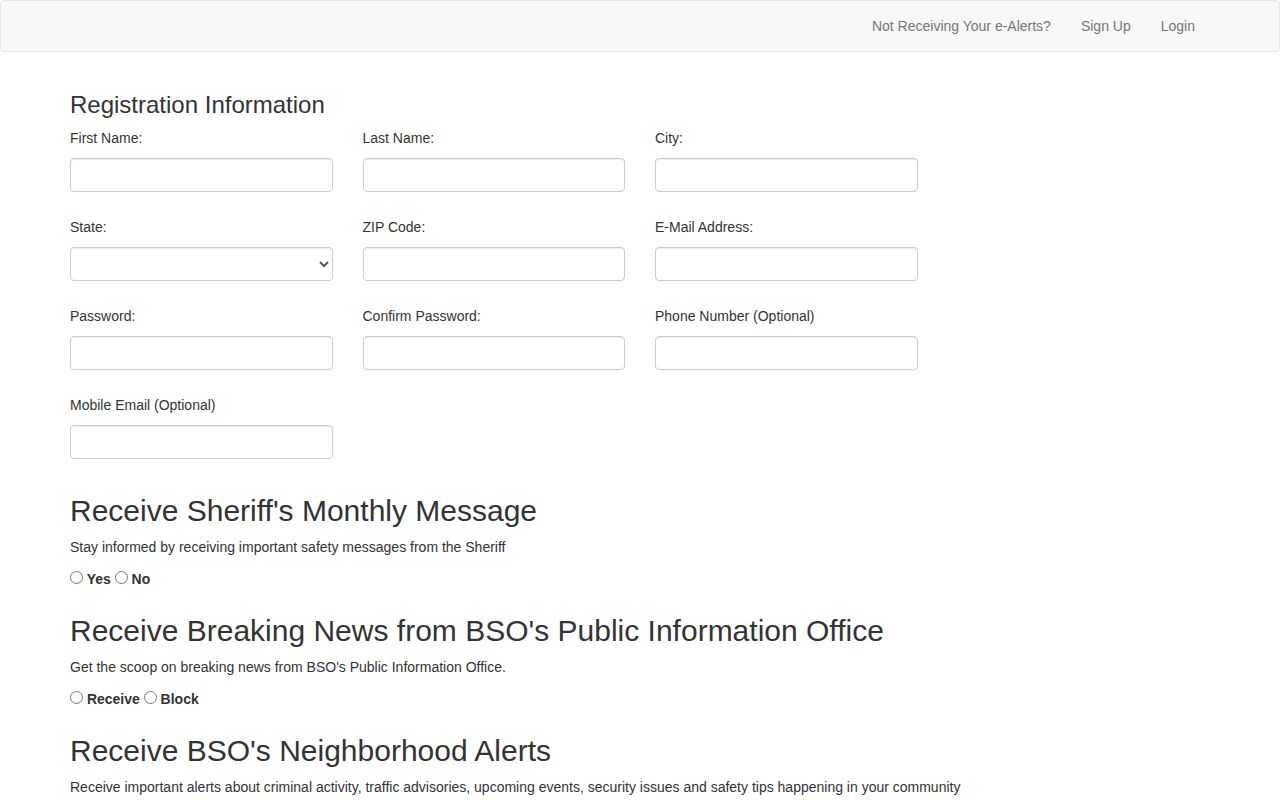
Task: Select the City text box
Action: (x=786, y=175)
